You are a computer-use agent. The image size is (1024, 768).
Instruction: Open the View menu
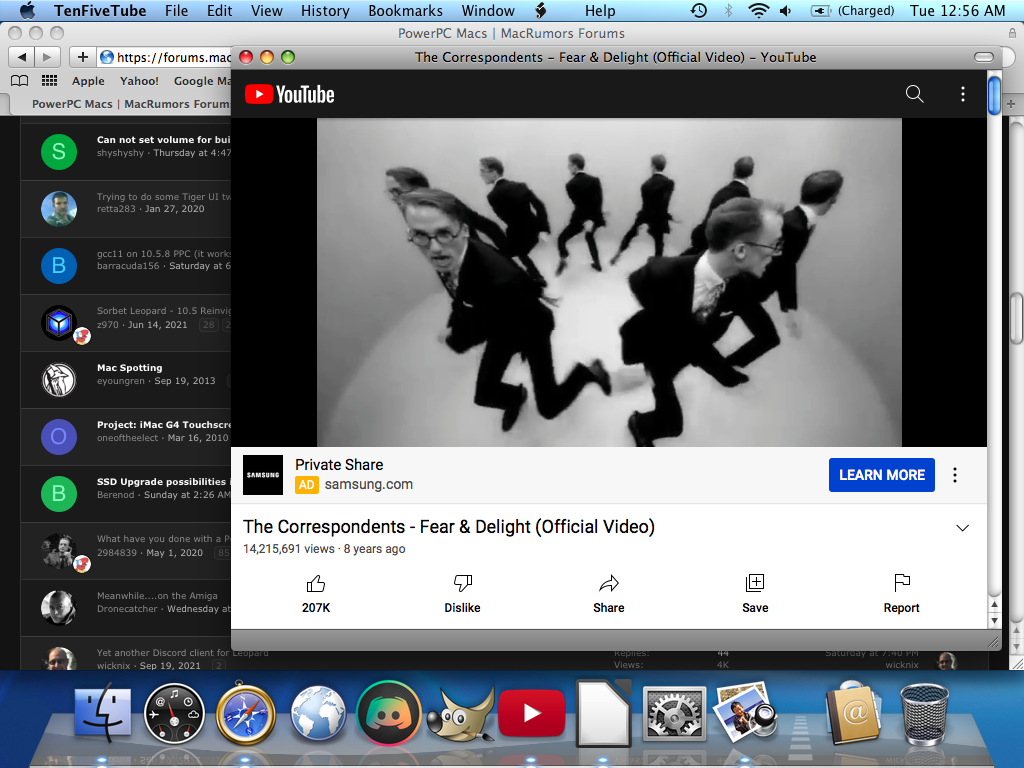click(266, 10)
